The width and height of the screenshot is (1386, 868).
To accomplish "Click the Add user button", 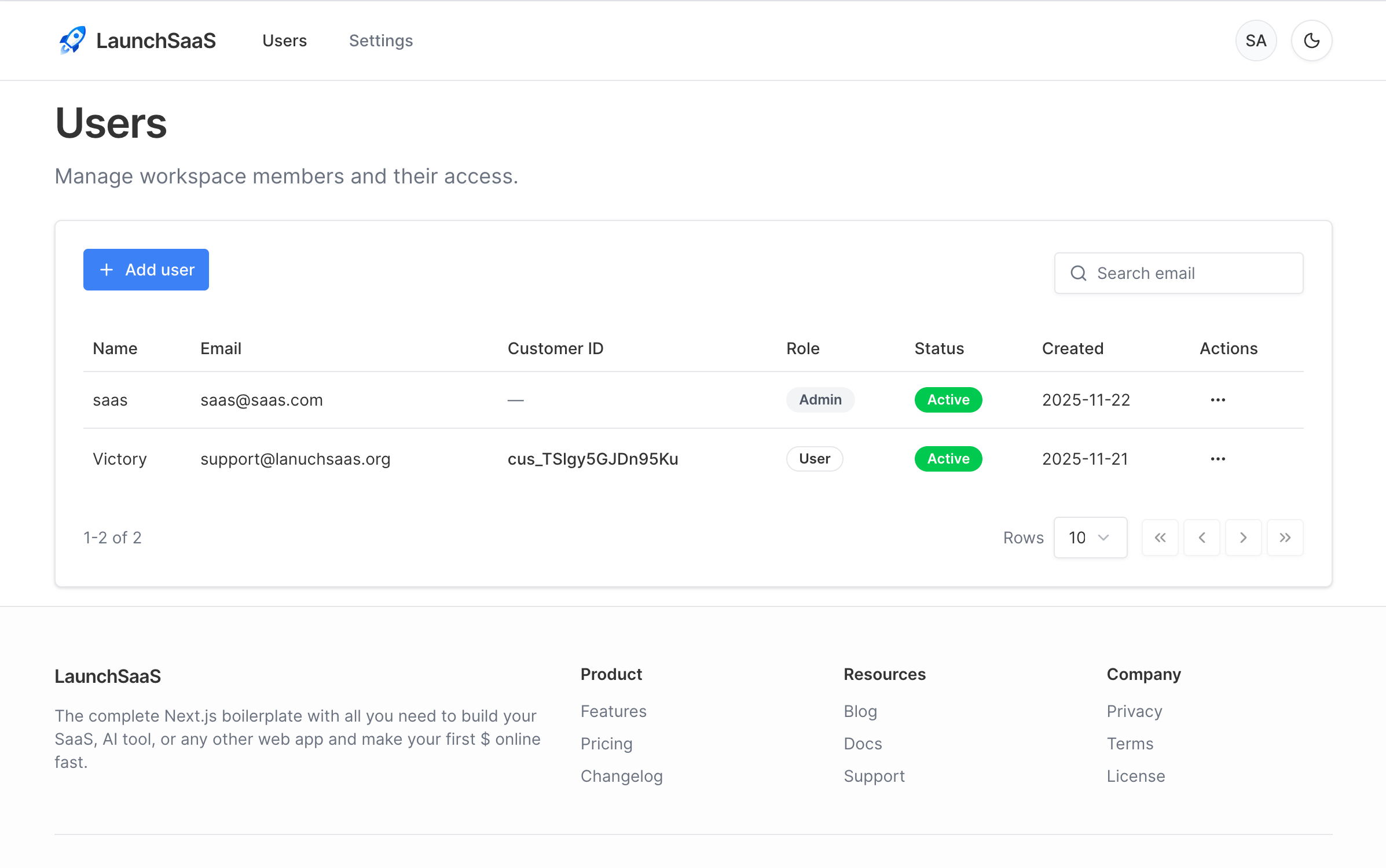I will tap(145, 269).
